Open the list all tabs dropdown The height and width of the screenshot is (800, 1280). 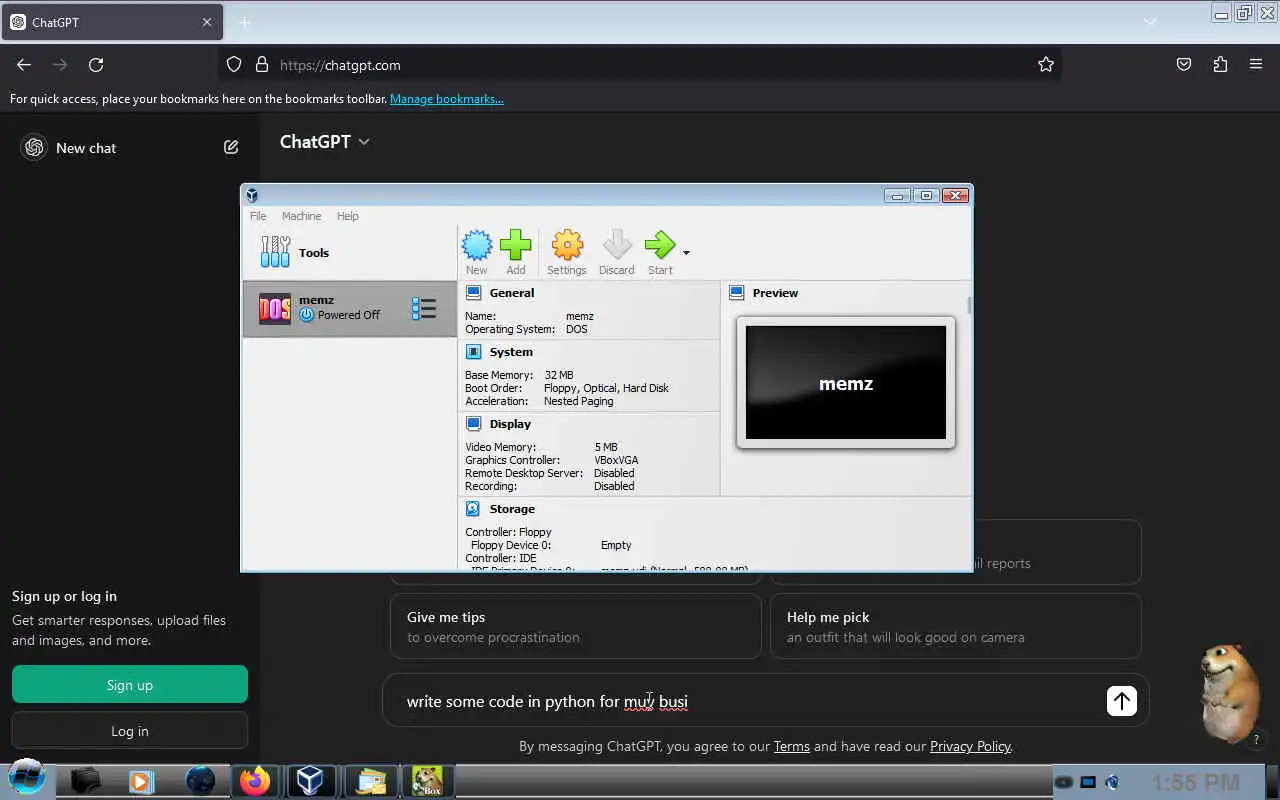point(1150,22)
